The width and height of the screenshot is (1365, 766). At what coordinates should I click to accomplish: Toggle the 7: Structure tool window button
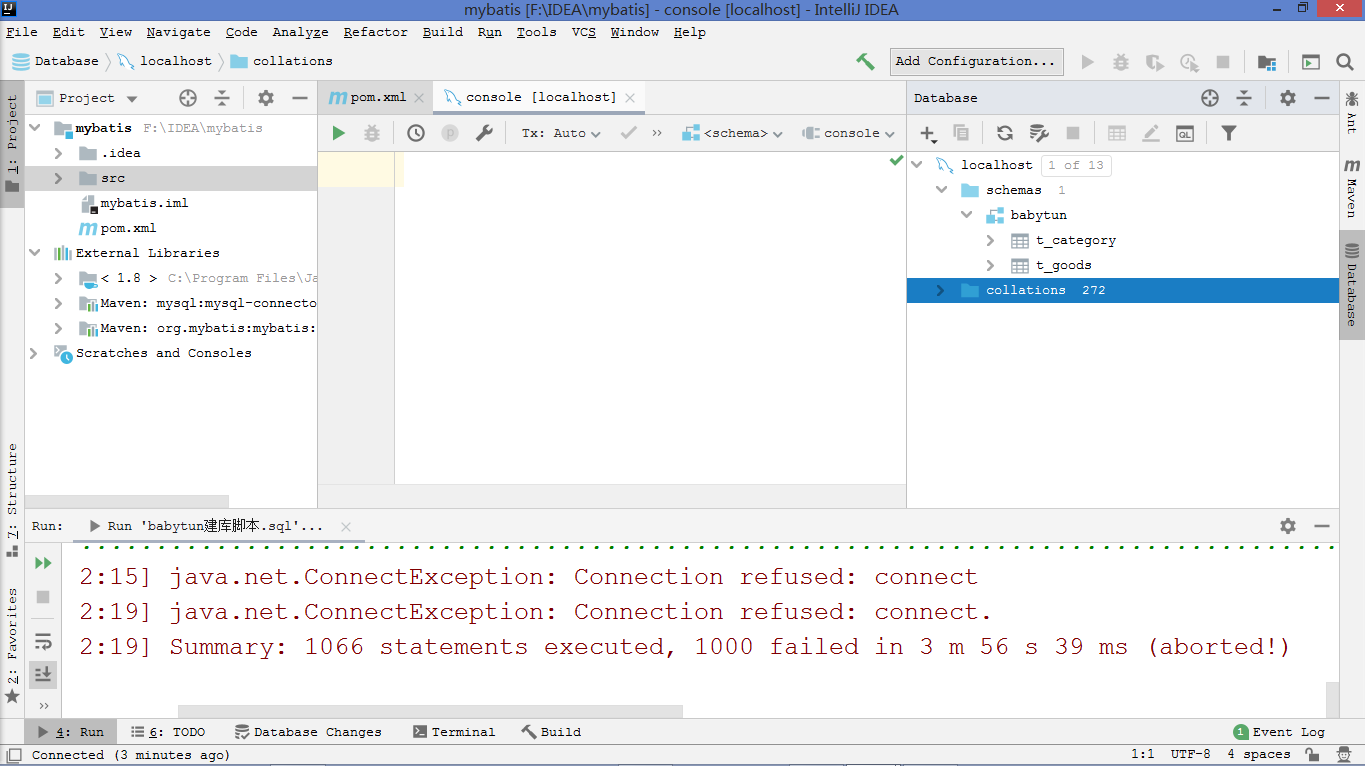click(x=12, y=498)
